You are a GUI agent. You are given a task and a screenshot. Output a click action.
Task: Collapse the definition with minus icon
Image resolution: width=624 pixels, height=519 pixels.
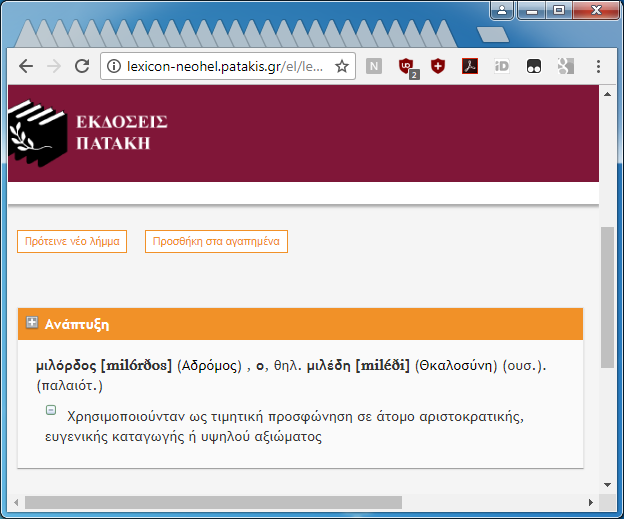[x=51, y=410]
